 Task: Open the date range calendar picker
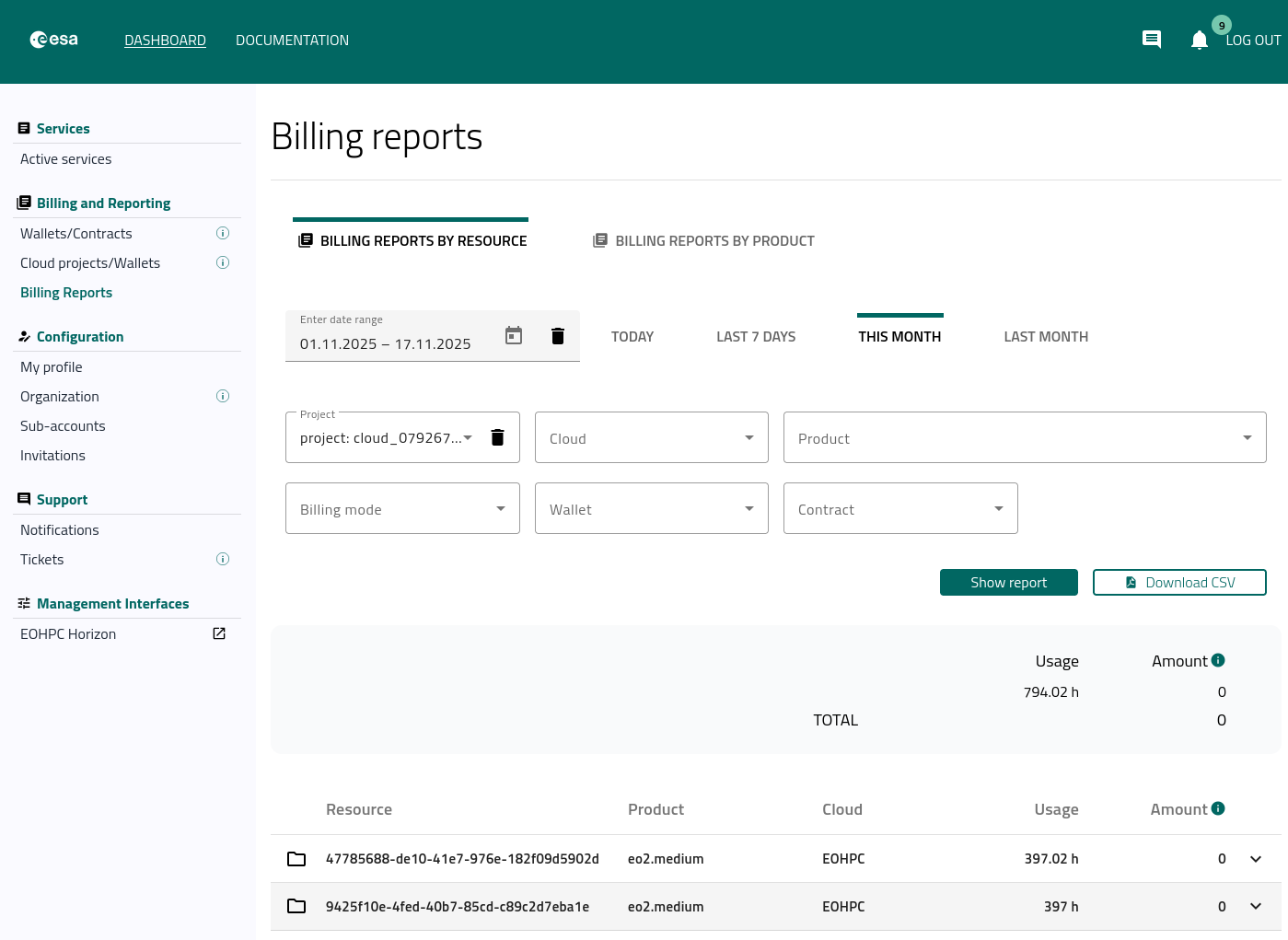point(514,336)
